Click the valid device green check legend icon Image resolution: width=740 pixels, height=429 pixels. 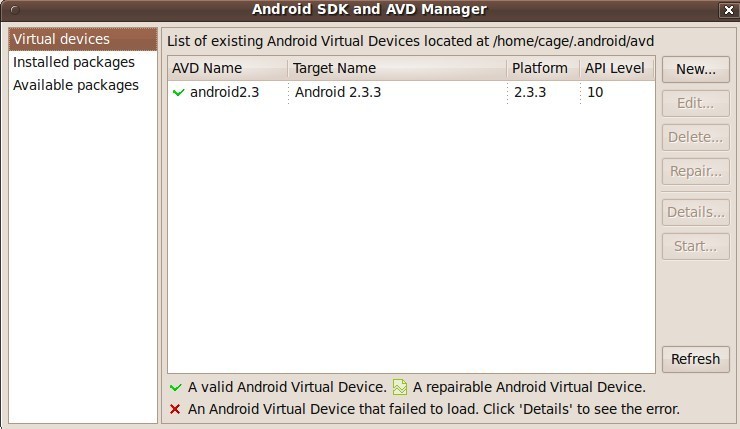click(176, 388)
